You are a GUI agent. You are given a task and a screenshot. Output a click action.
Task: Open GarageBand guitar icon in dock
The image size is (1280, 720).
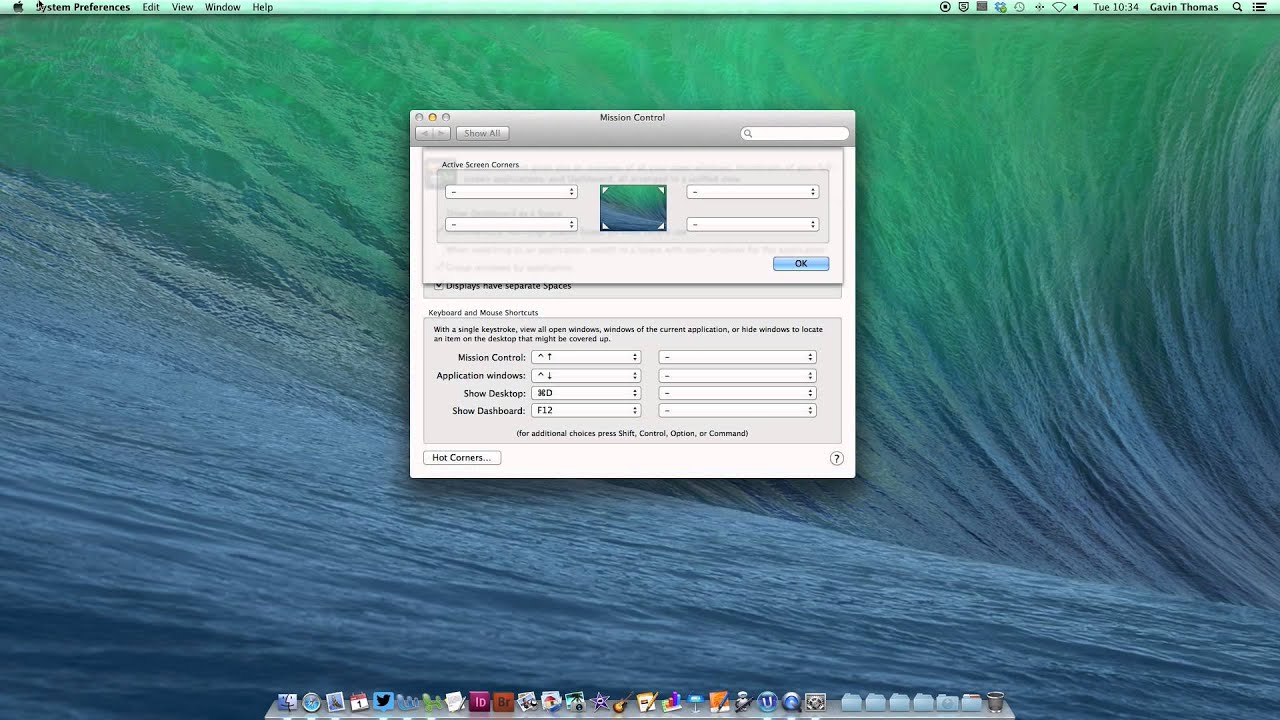click(623, 702)
